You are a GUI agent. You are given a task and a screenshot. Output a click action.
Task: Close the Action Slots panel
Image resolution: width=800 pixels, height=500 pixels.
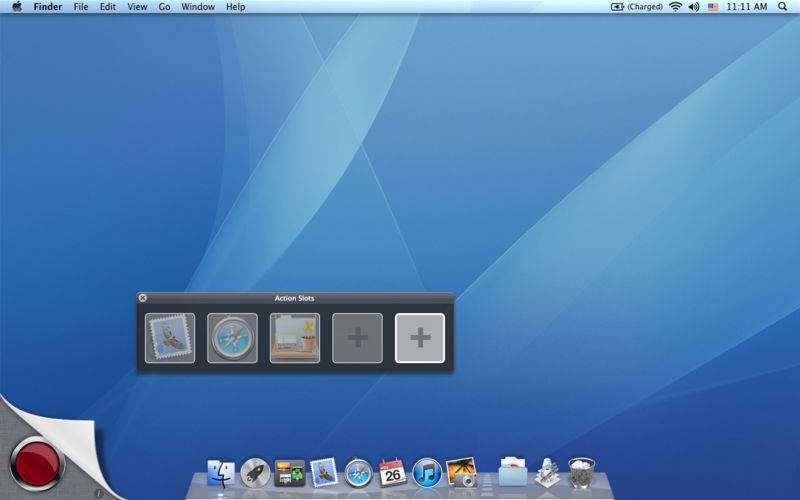tap(143, 298)
